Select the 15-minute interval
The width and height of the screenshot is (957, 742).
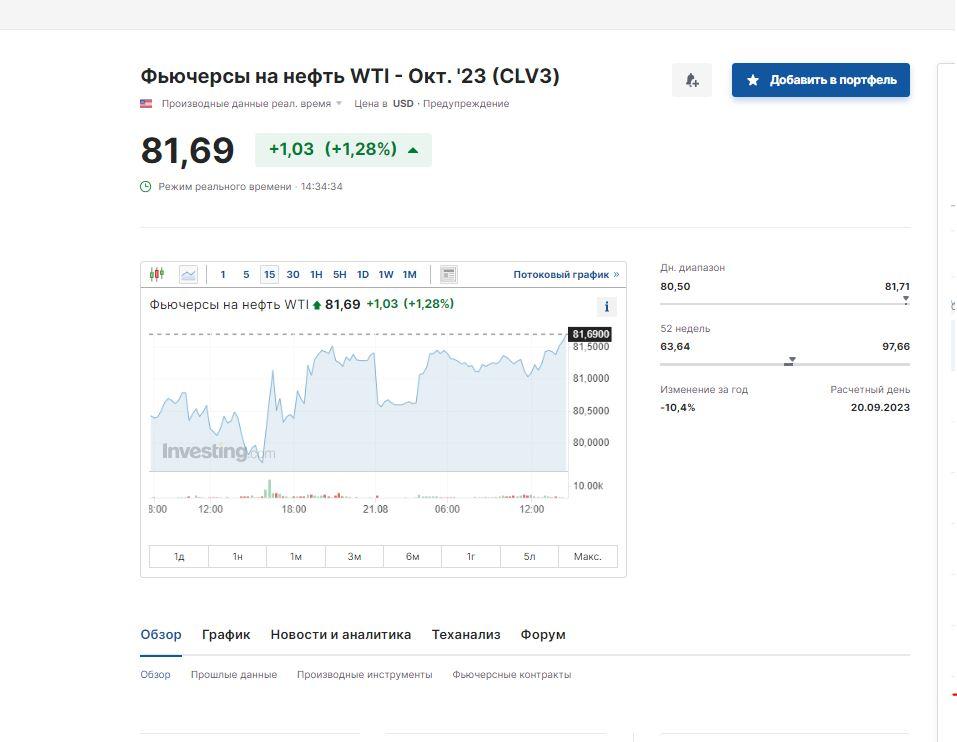[269, 275]
